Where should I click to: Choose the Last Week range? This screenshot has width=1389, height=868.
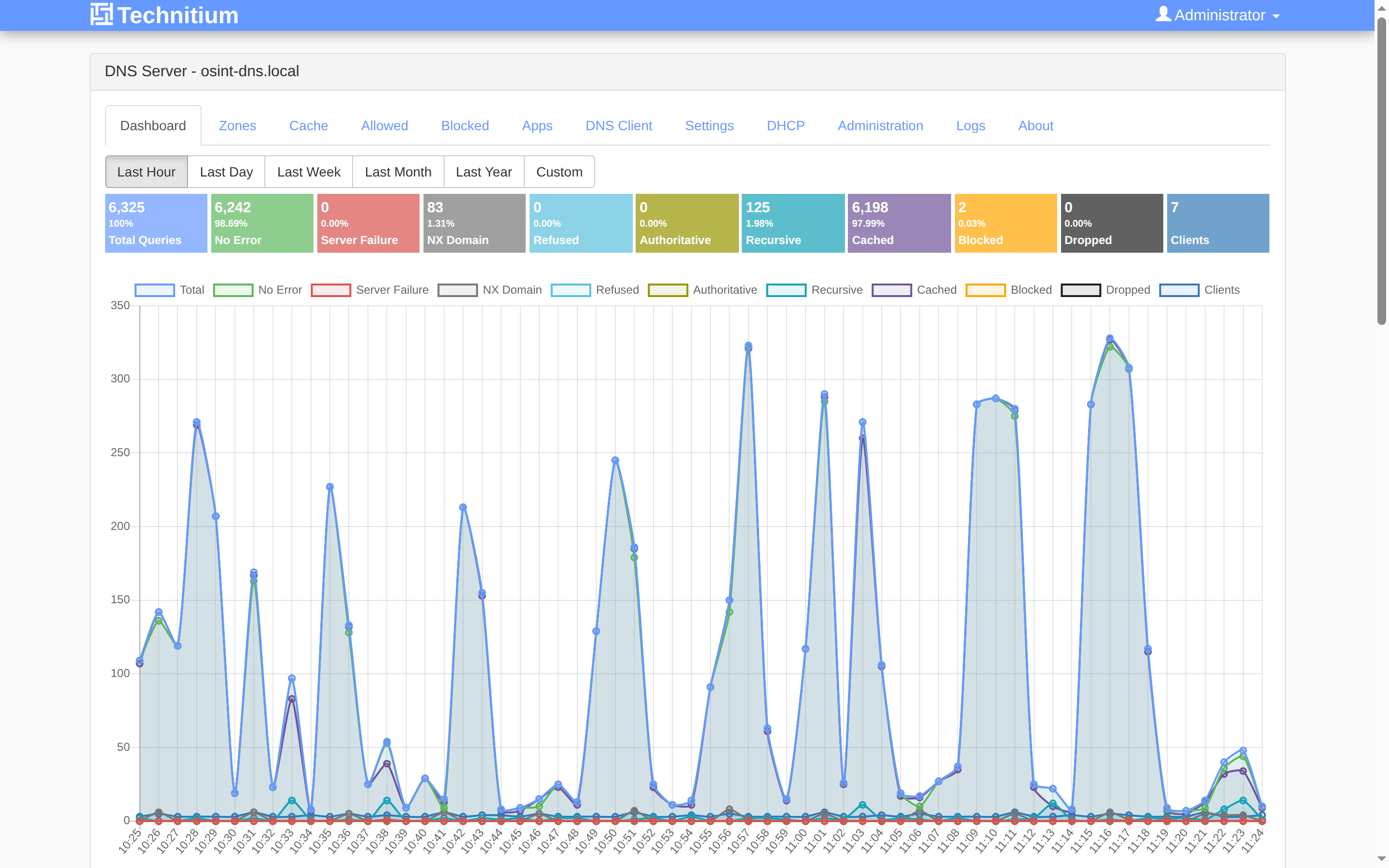pyautogui.click(x=309, y=172)
